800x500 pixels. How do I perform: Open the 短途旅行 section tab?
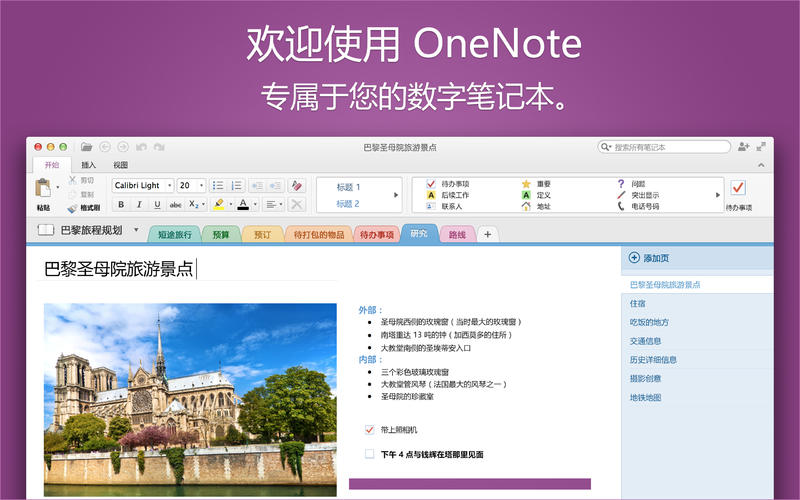[x=174, y=235]
